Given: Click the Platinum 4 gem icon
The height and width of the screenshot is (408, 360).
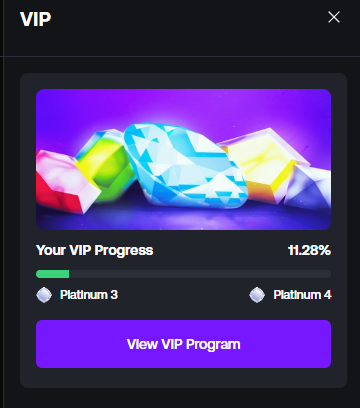Looking at the screenshot, I should coord(257,295).
